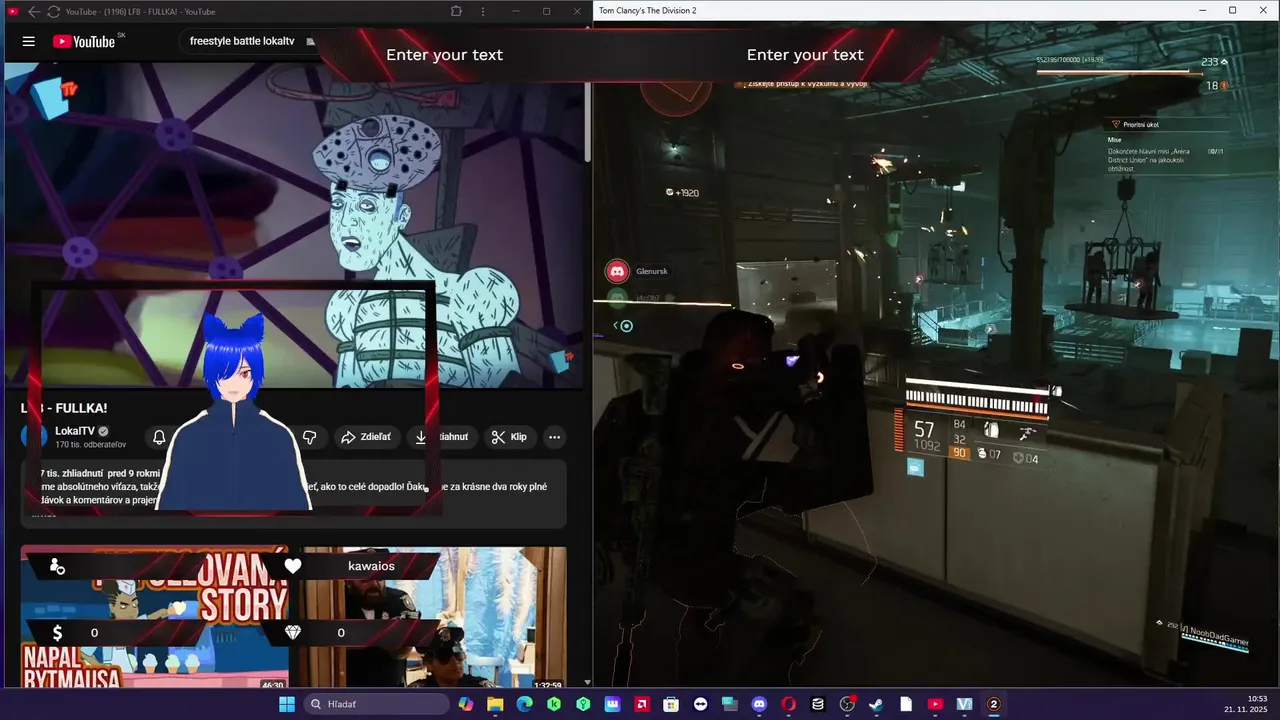
Task: Click the YouTube video player area
Action: point(293,225)
